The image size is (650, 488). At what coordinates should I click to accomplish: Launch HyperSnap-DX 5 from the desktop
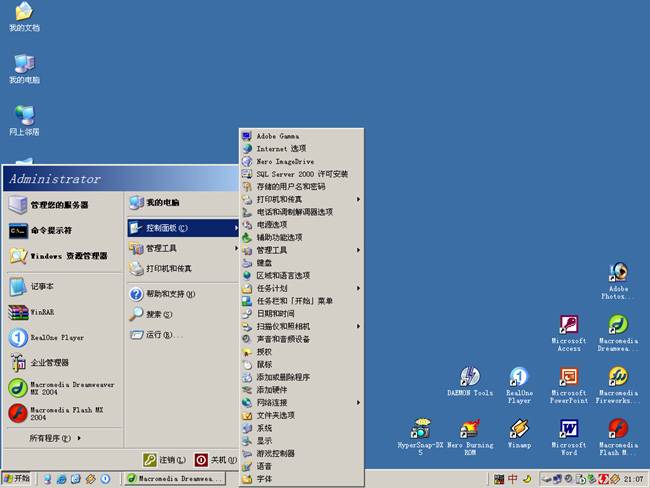click(420, 428)
